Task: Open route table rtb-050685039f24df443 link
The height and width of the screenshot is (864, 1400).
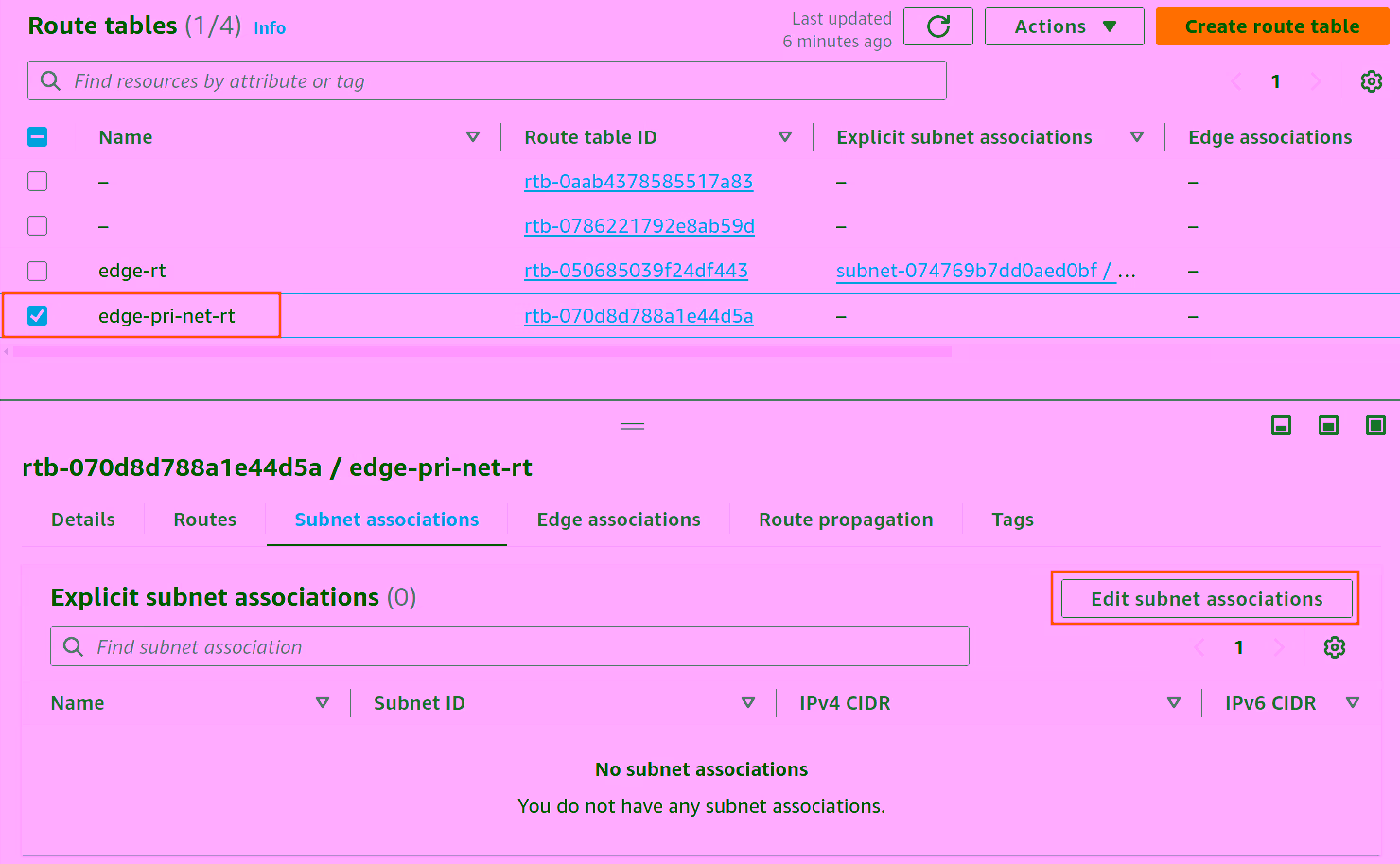Action: [x=636, y=271]
